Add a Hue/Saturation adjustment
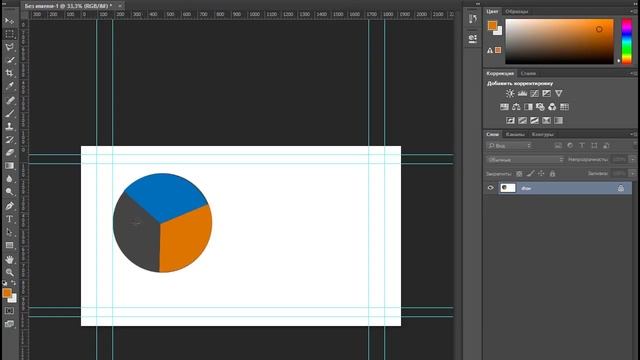The image size is (640, 360). 504,107
